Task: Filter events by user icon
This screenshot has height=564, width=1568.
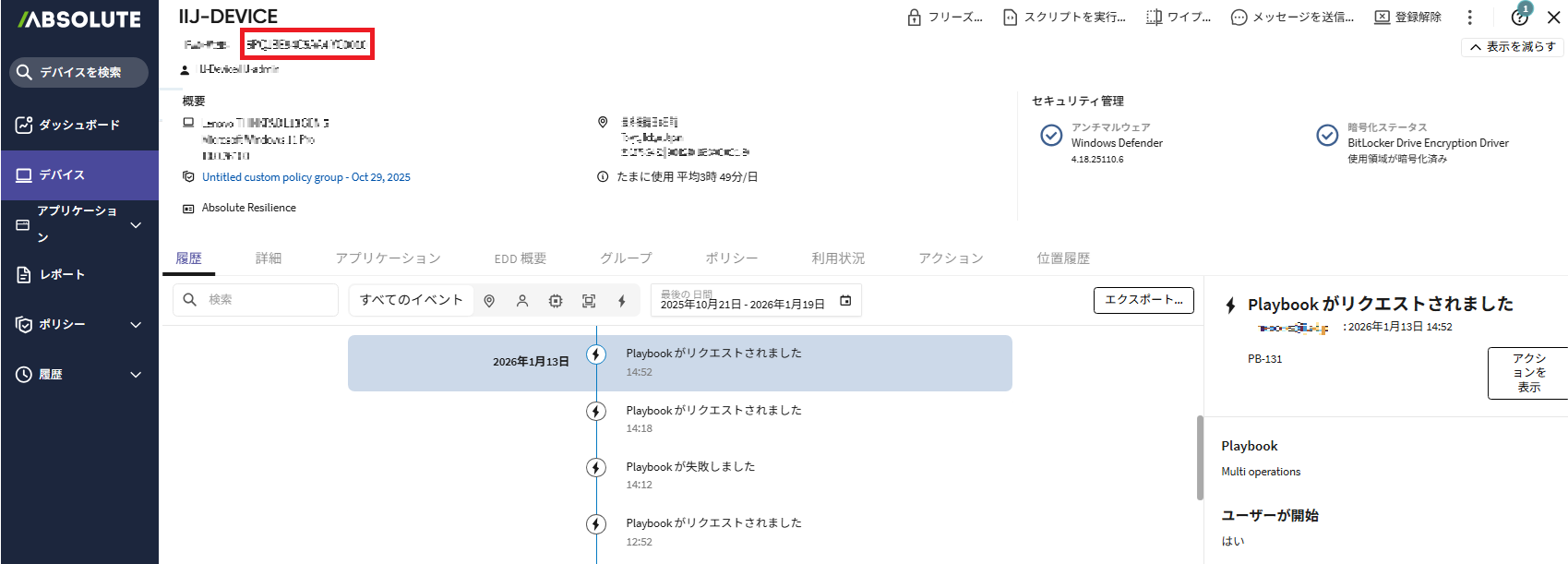Action: pos(522,301)
